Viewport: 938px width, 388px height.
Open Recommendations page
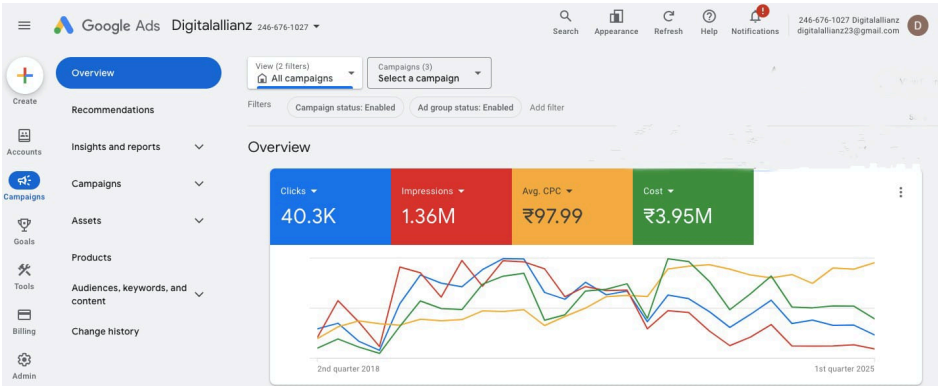coord(112,110)
